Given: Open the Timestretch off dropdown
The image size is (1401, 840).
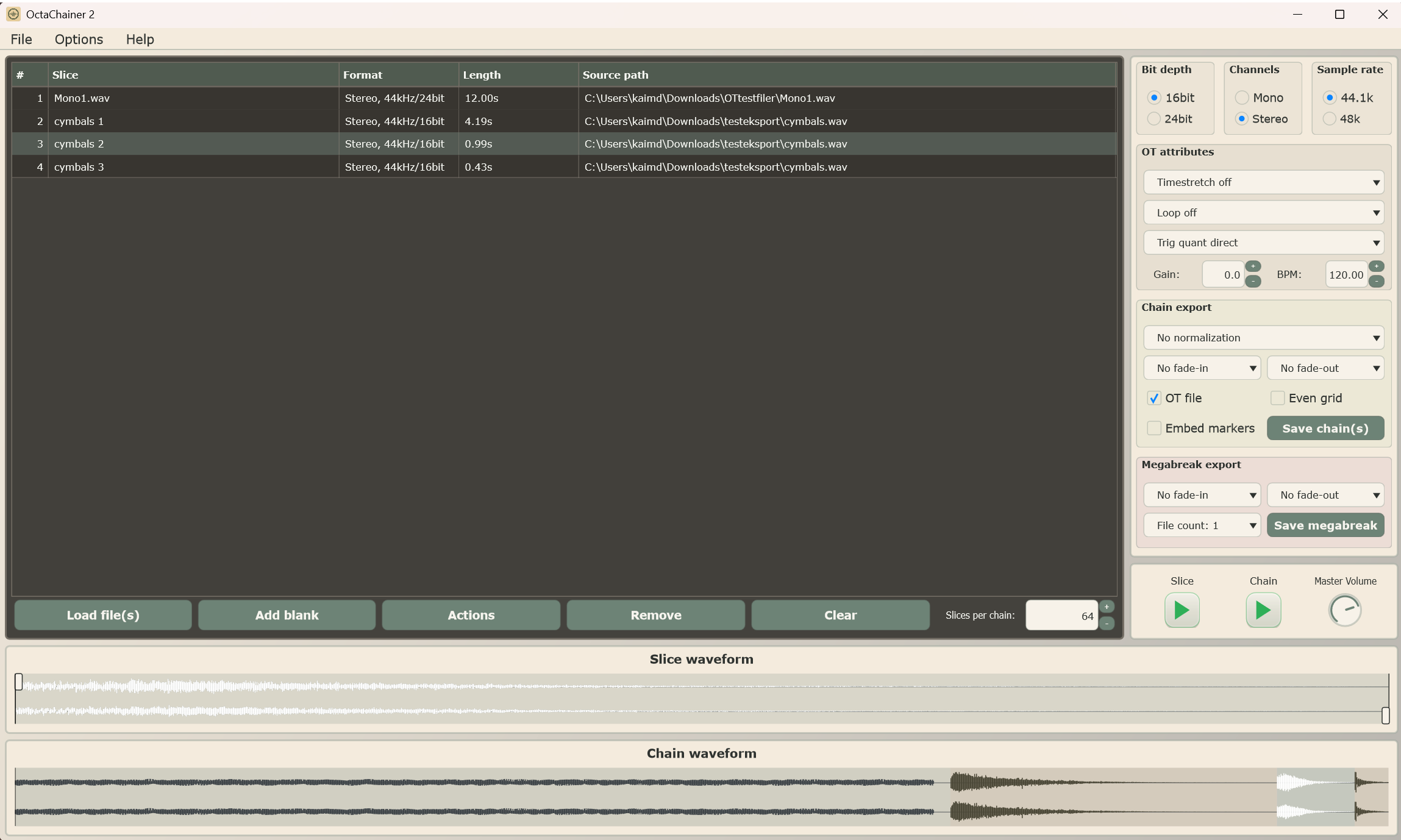Looking at the screenshot, I should tap(1263, 182).
